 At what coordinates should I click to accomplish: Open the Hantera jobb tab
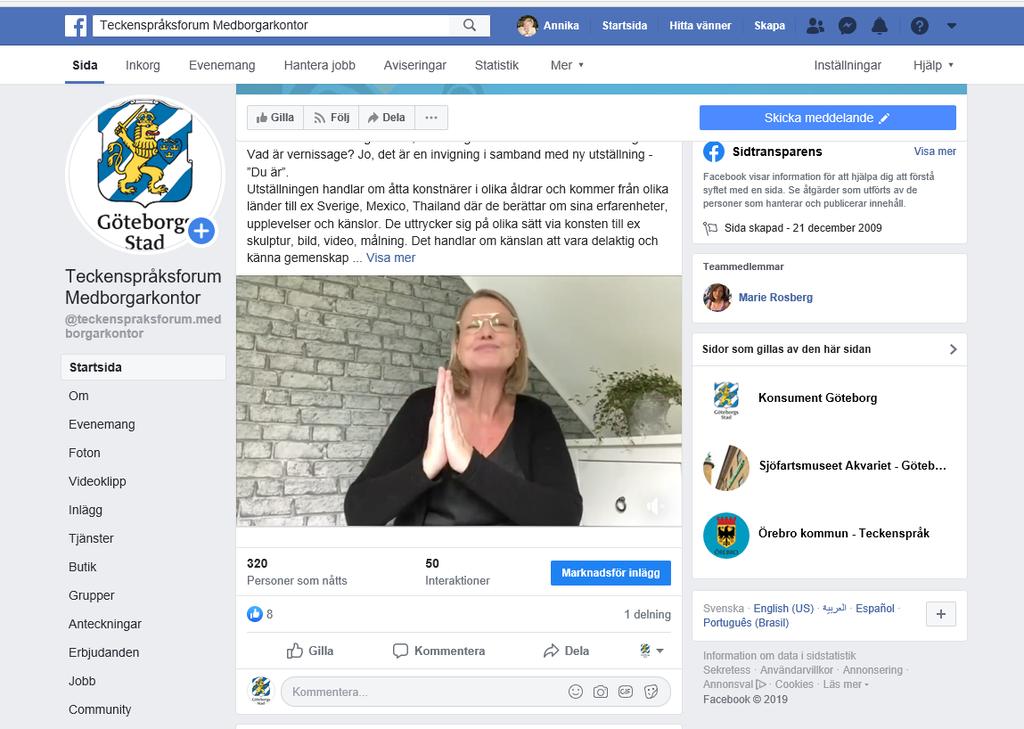coord(319,65)
